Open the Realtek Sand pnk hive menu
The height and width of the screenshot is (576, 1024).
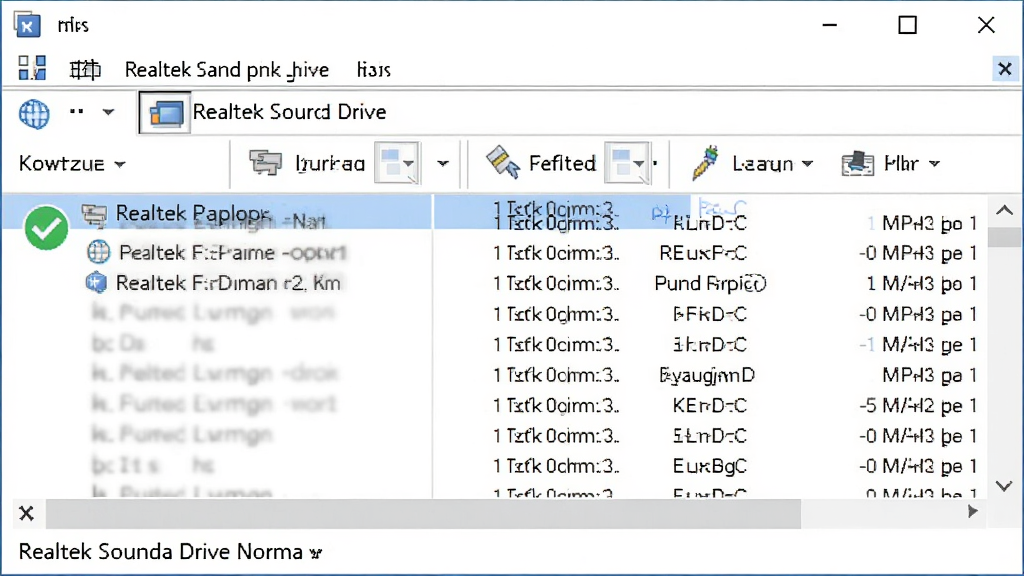(x=227, y=70)
